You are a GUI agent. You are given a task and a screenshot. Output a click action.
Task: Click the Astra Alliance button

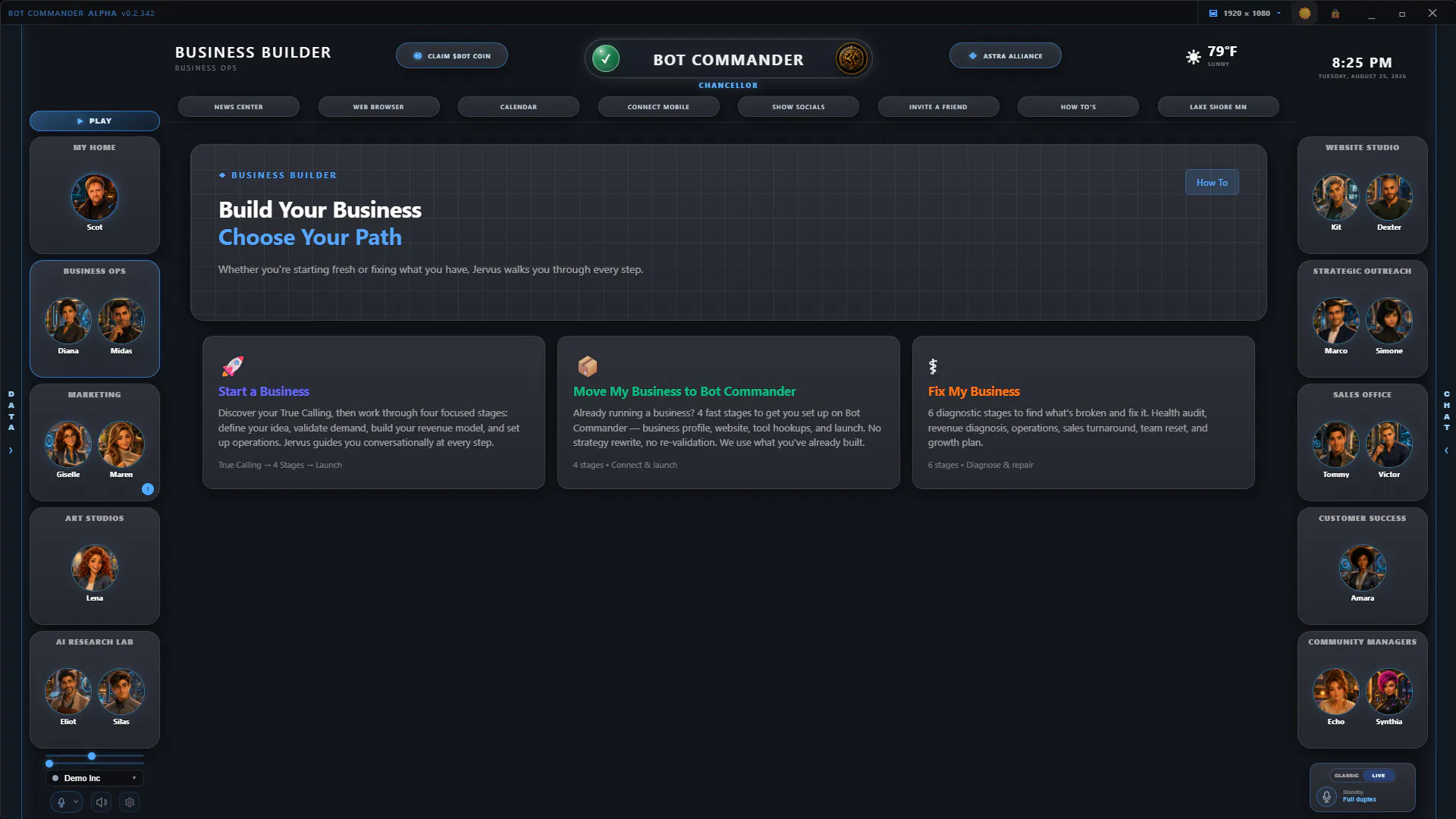pyautogui.click(x=1006, y=55)
